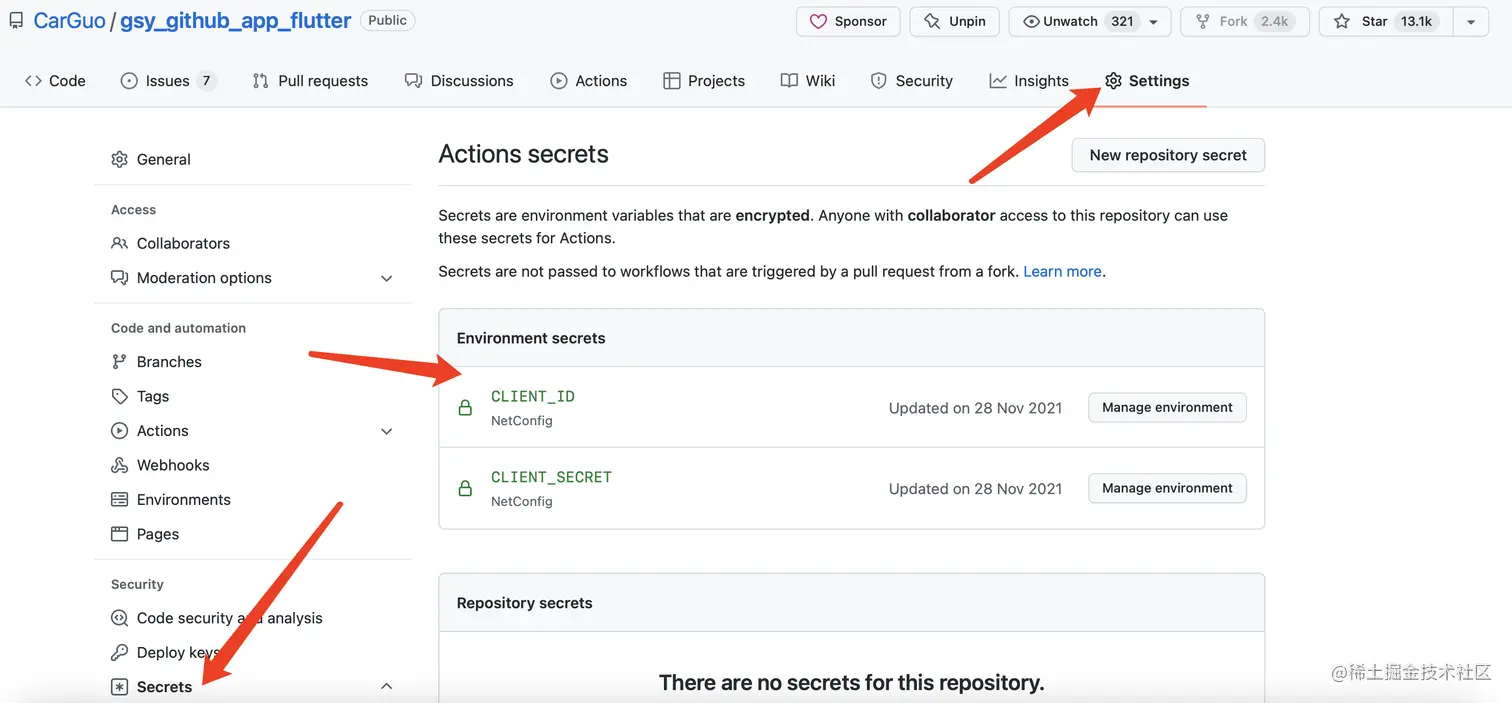Image resolution: width=1512 pixels, height=703 pixels.
Task: Click New repository secret button
Action: pyautogui.click(x=1168, y=155)
